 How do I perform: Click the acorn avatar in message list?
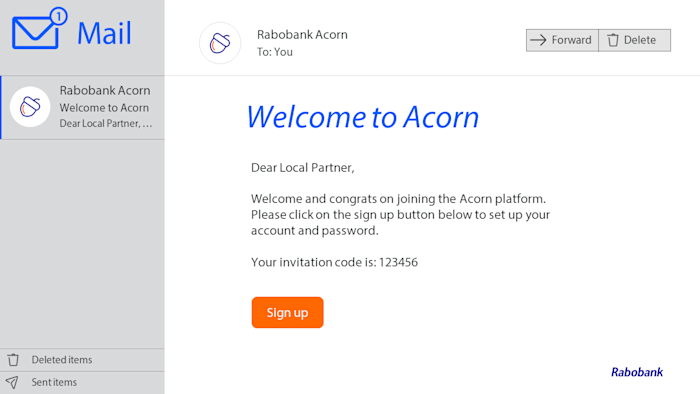coord(30,107)
